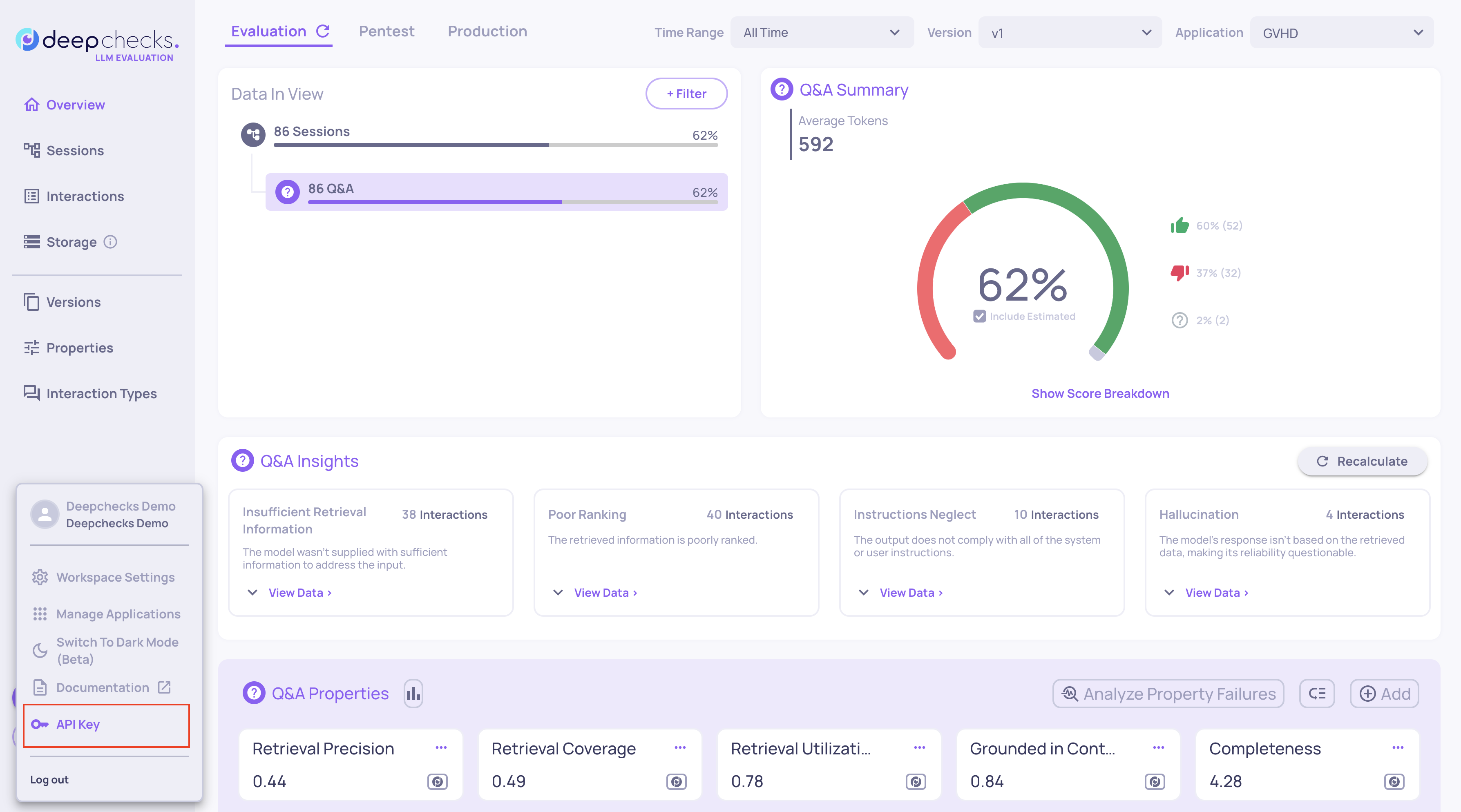Screen dimensions: 1461x812
Task: Open the Q&A Properties bar chart icon
Action: coord(413,694)
